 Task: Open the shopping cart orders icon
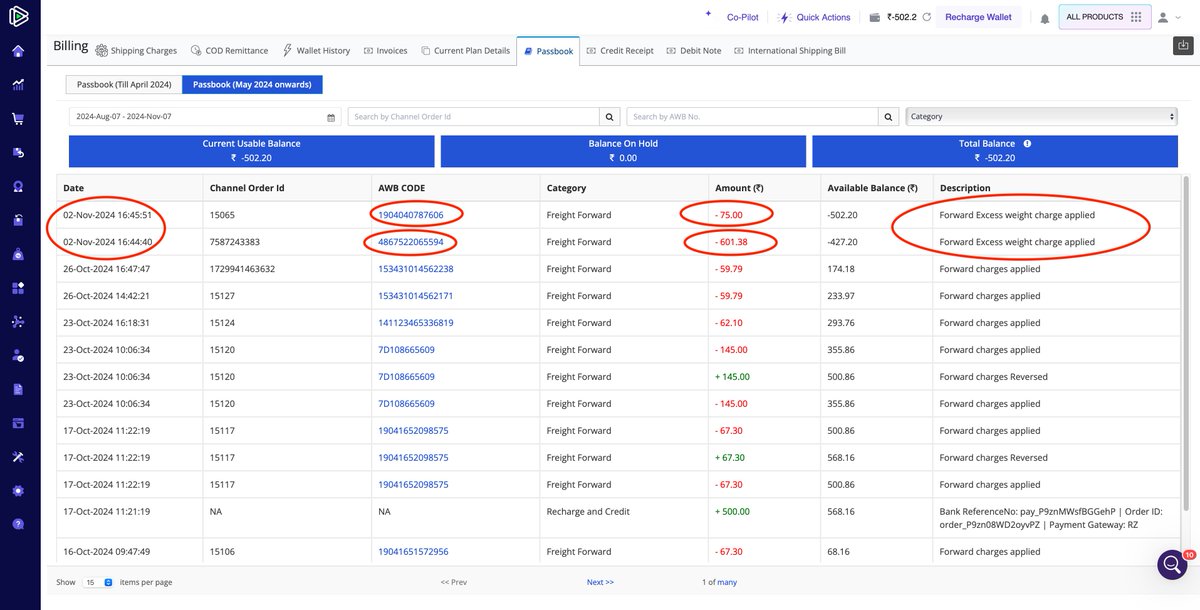(x=18, y=119)
